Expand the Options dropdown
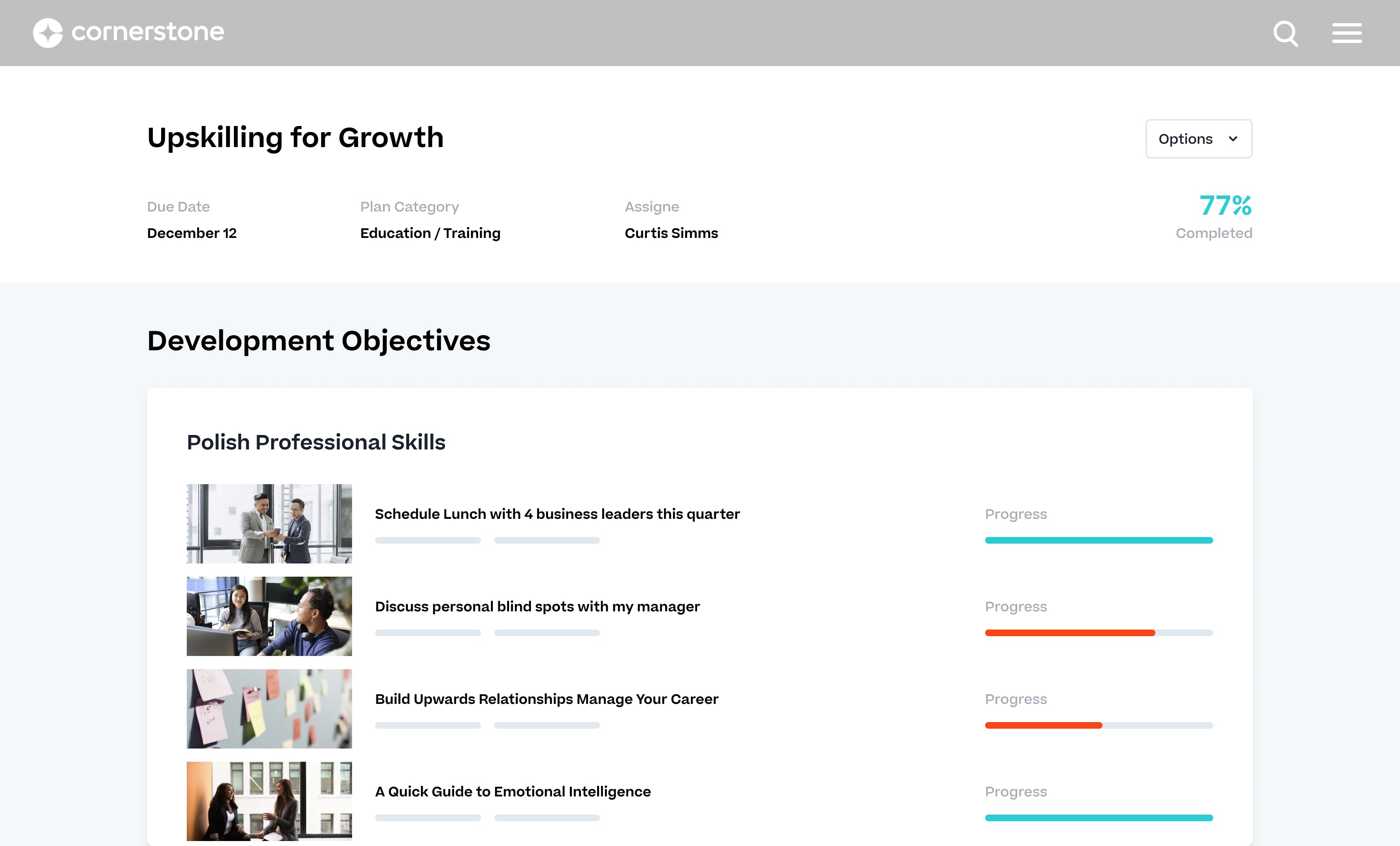Viewport: 1400px width, 846px height. 1186,139
